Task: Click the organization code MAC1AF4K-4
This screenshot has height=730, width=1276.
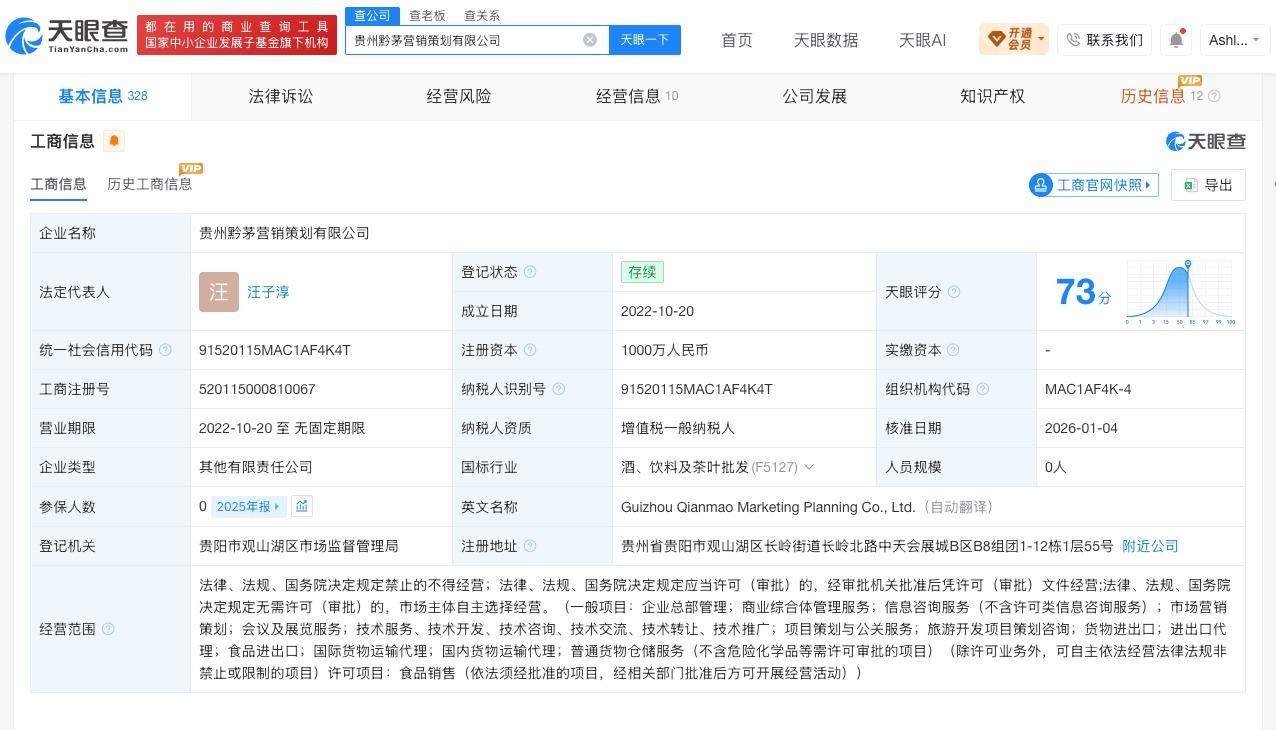Action: (1088, 389)
